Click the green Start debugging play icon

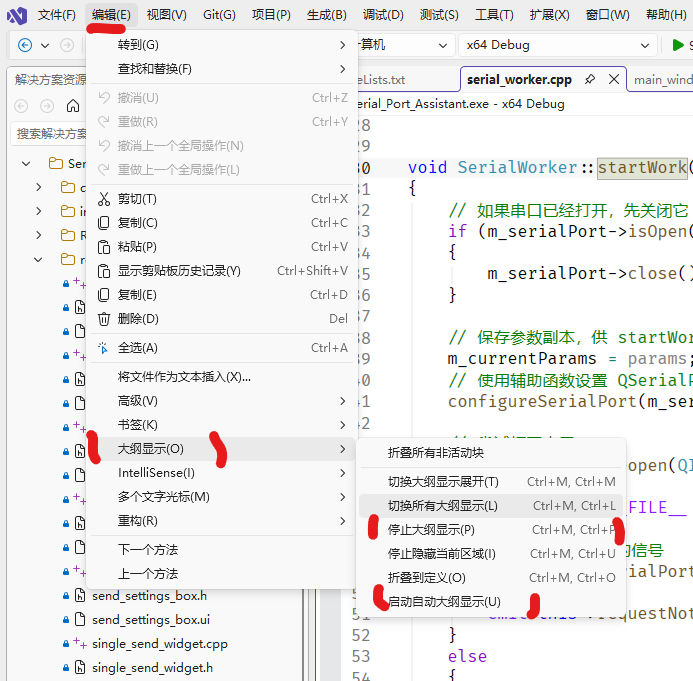[678, 45]
